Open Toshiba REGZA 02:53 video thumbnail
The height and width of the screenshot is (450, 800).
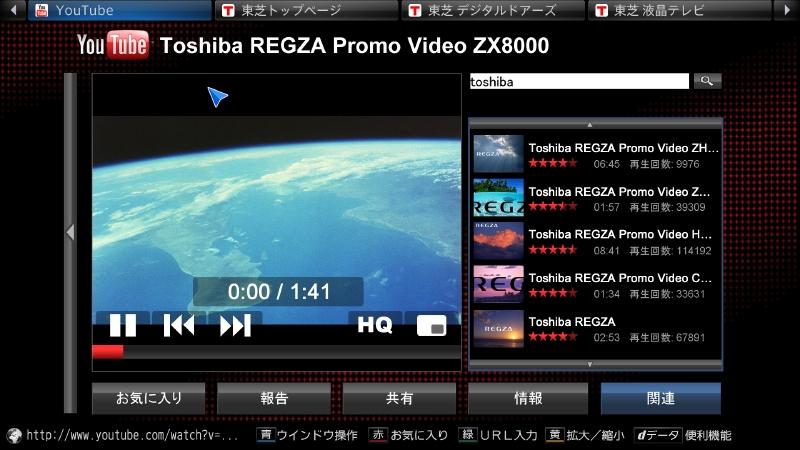(498, 329)
